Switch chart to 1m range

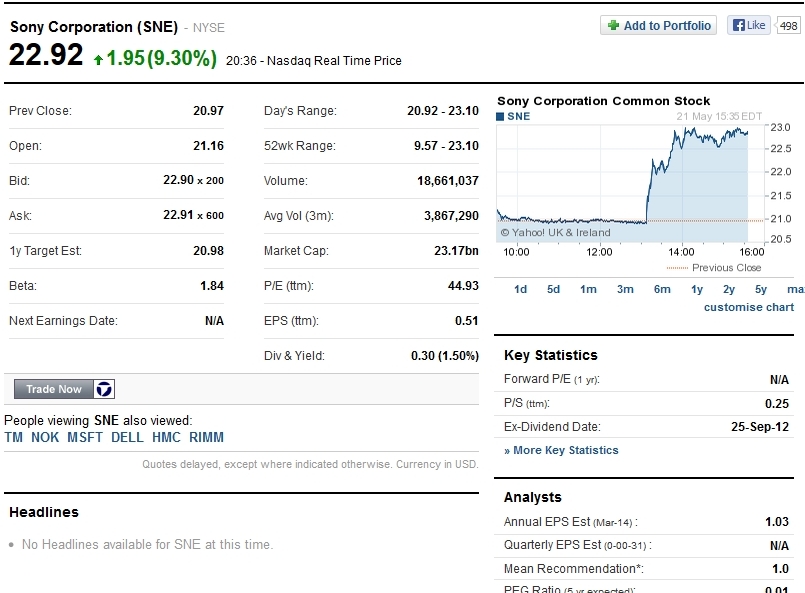click(588, 290)
